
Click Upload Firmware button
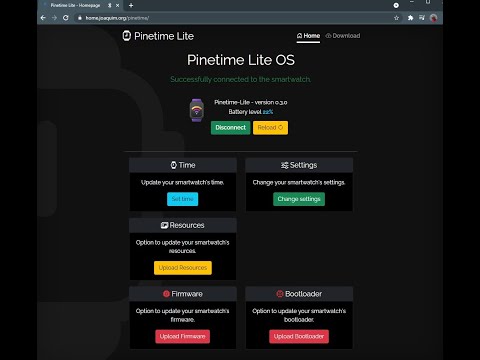tap(182, 336)
